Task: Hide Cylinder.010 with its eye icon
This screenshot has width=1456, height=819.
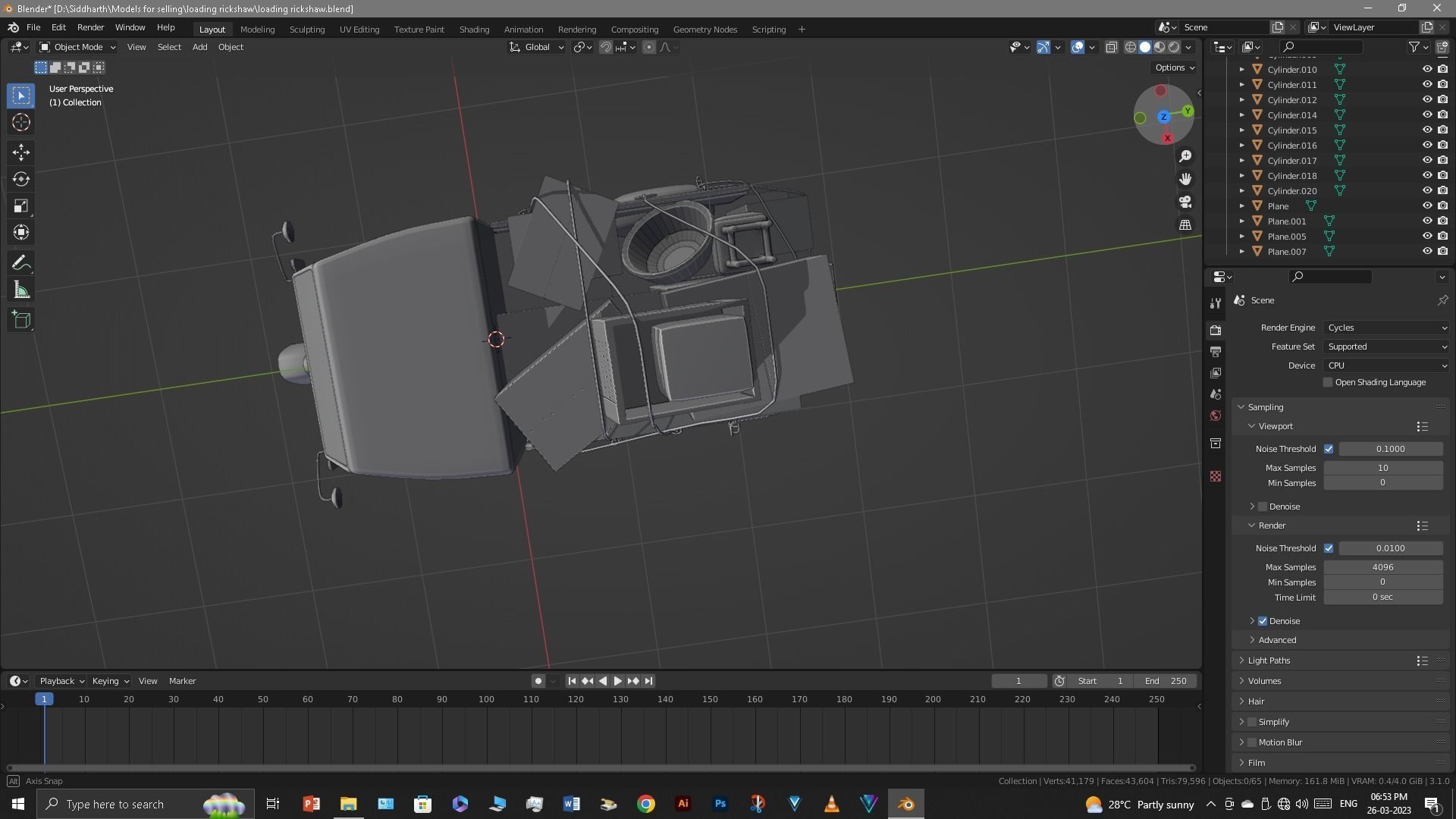Action: click(1426, 69)
